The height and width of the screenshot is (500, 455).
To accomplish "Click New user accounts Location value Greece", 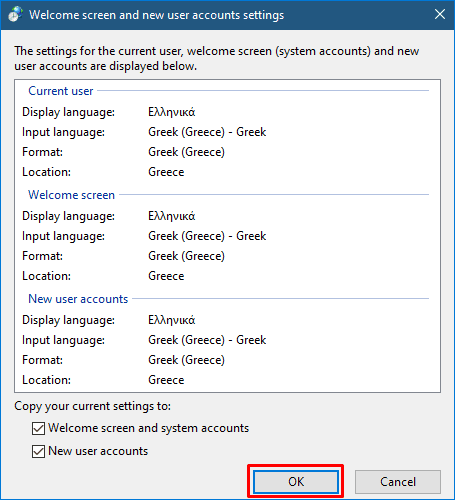I will (x=166, y=380).
